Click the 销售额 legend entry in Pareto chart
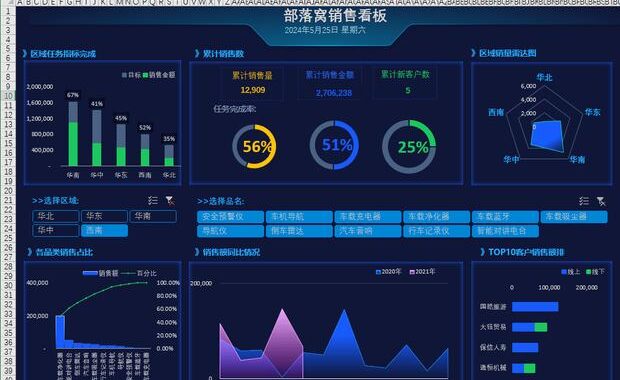The image size is (620, 380). [x=100, y=273]
